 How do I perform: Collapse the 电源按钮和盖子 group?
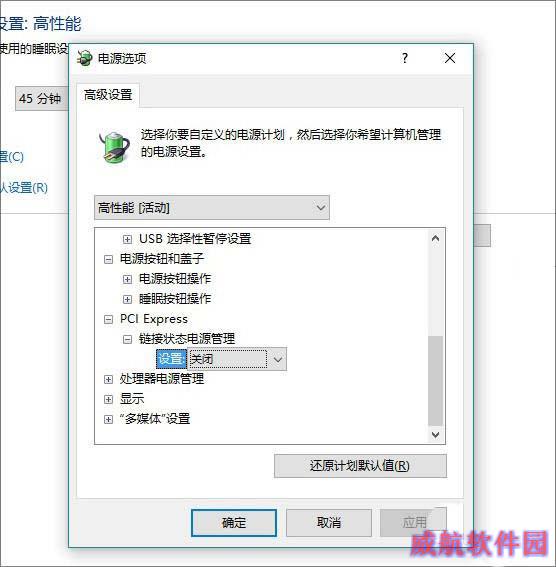pos(108,259)
